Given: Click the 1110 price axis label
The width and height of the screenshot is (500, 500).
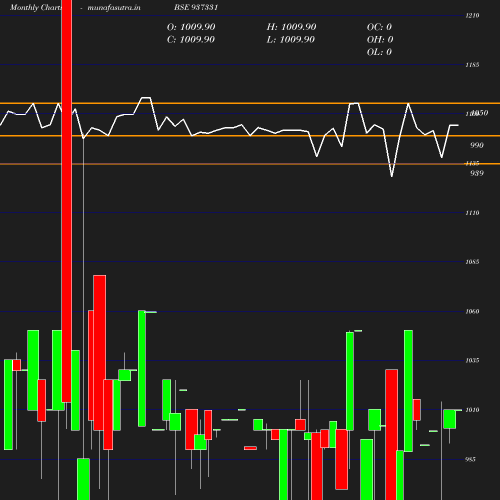Looking at the screenshot, I should [x=472, y=213].
